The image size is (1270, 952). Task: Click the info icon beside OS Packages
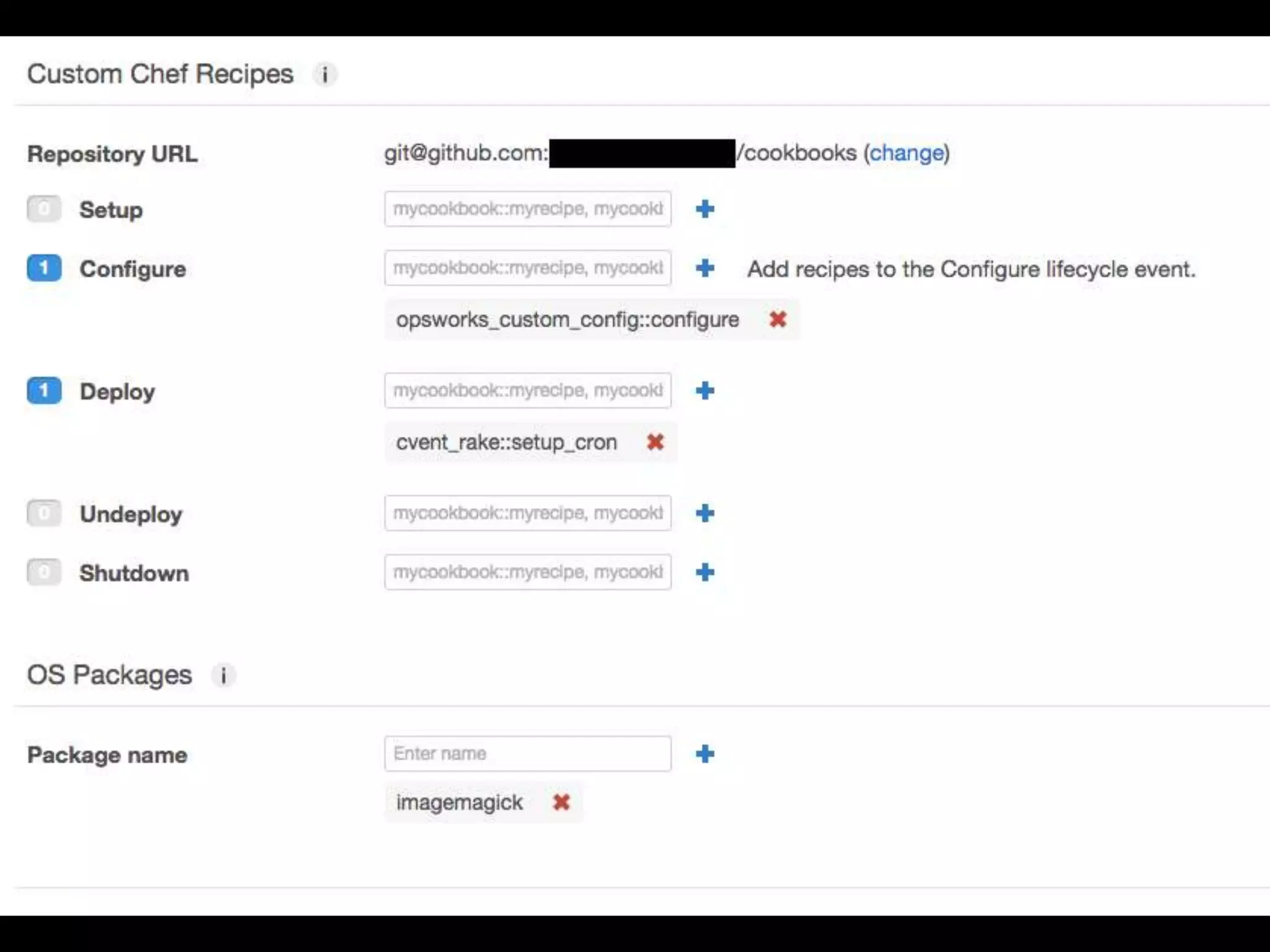[x=223, y=675]
